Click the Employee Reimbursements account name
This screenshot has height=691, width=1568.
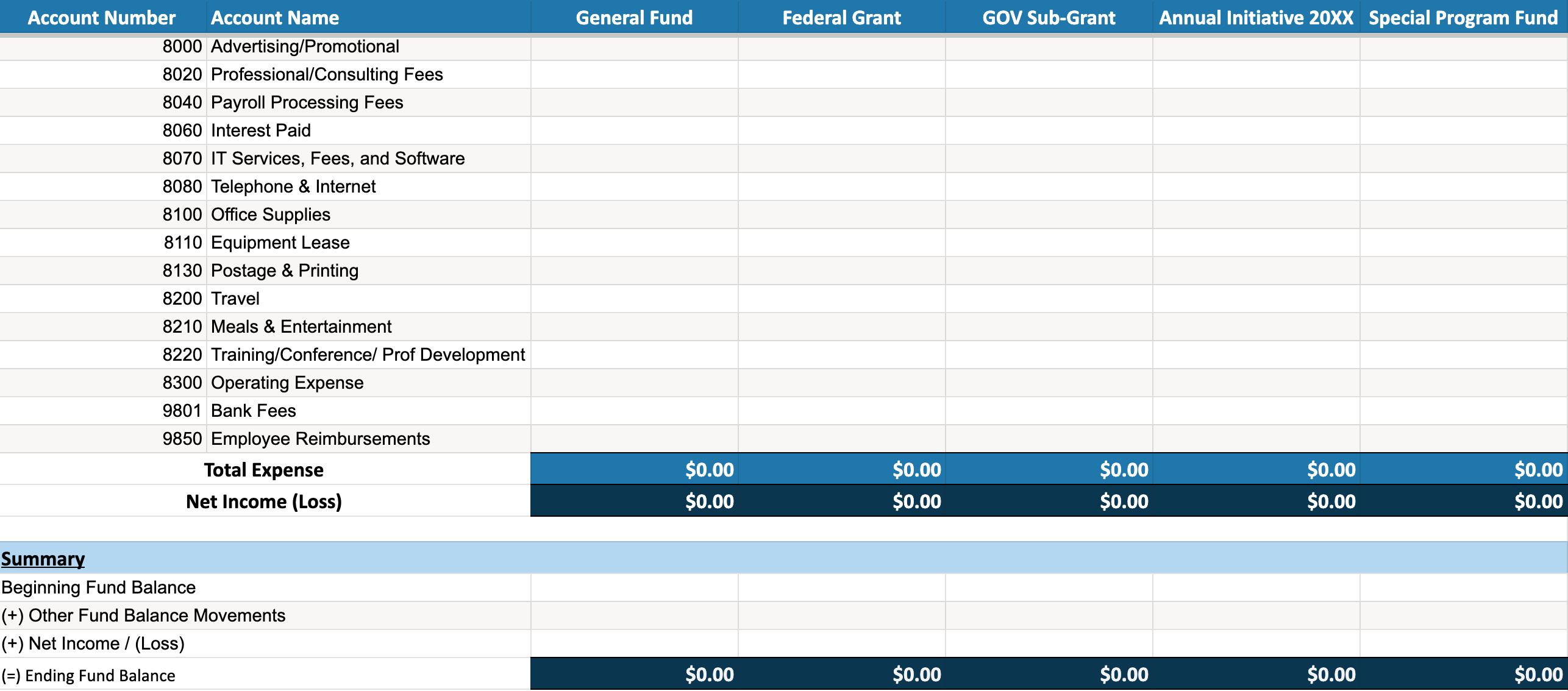320,439
